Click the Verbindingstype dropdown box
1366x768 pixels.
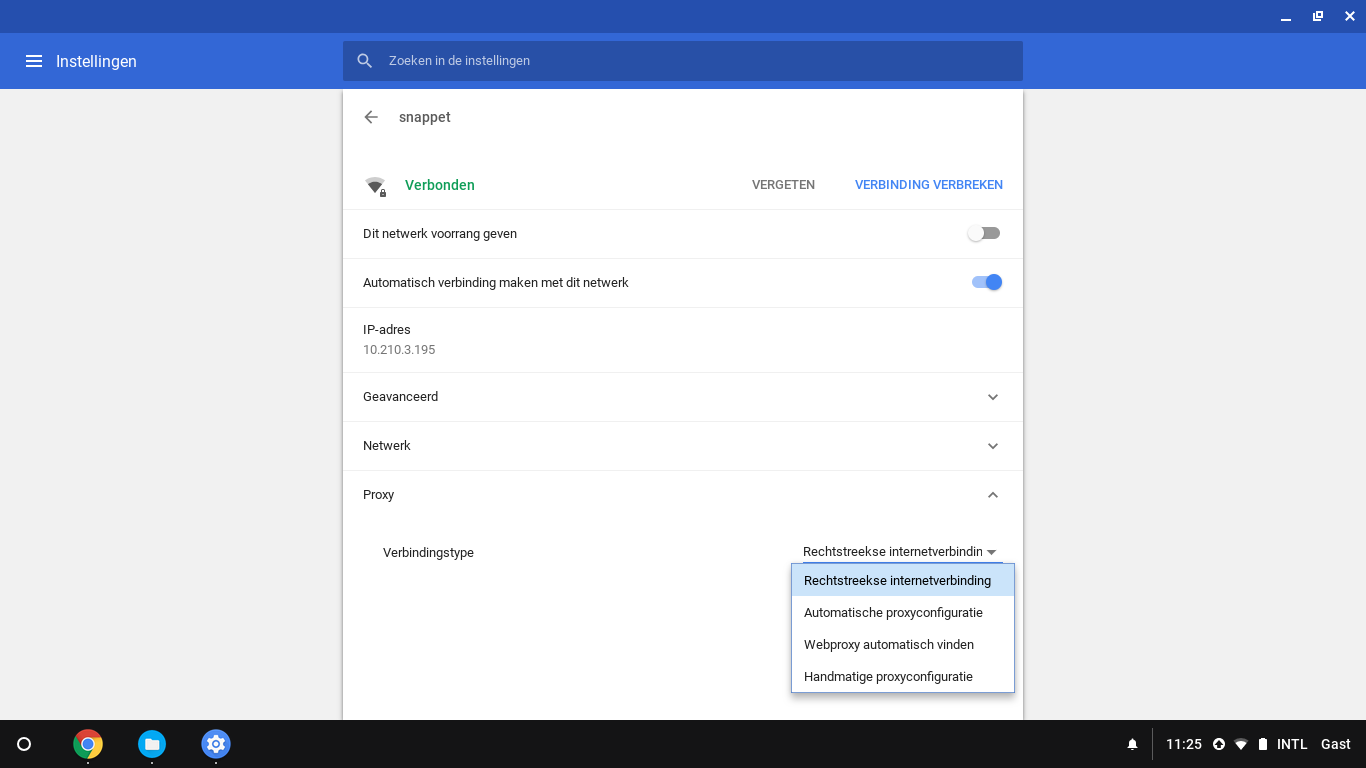[900, 552]
